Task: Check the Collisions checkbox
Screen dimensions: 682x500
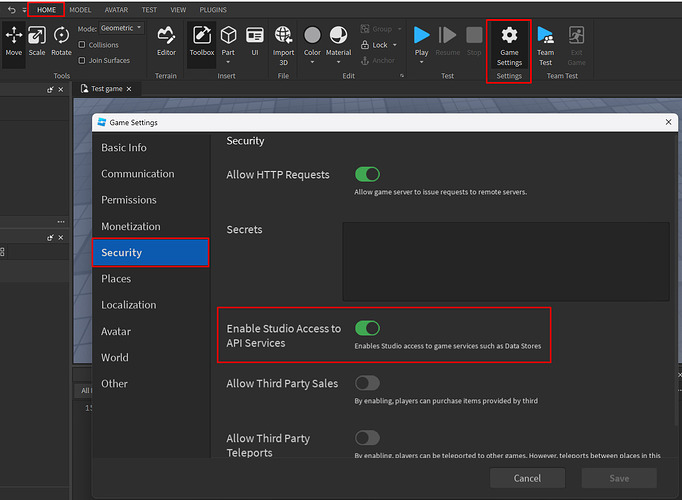Action: 82,45
